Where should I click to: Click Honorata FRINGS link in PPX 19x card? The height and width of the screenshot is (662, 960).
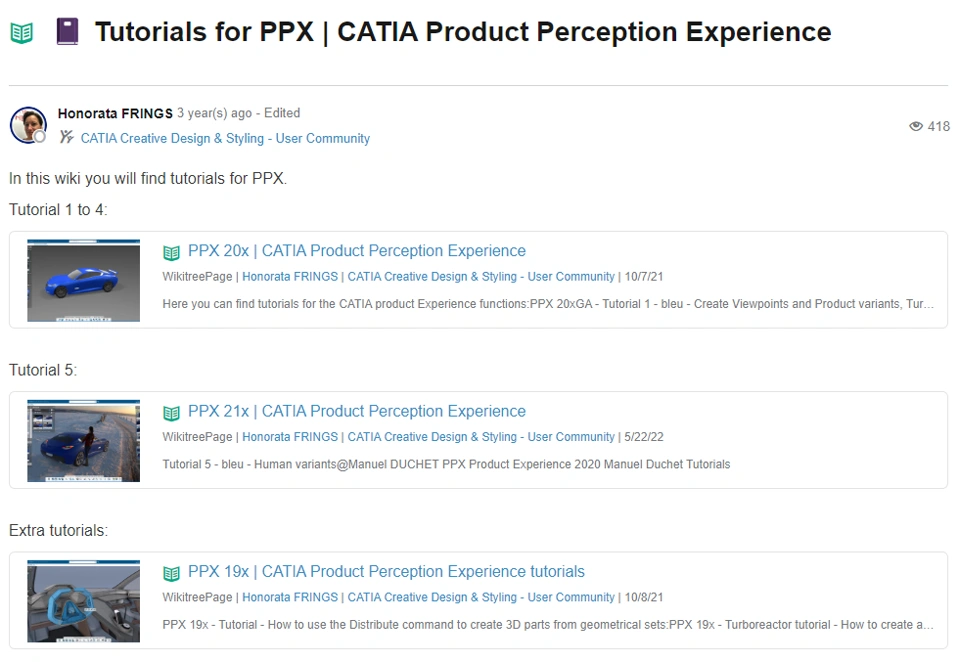point(290,597)
